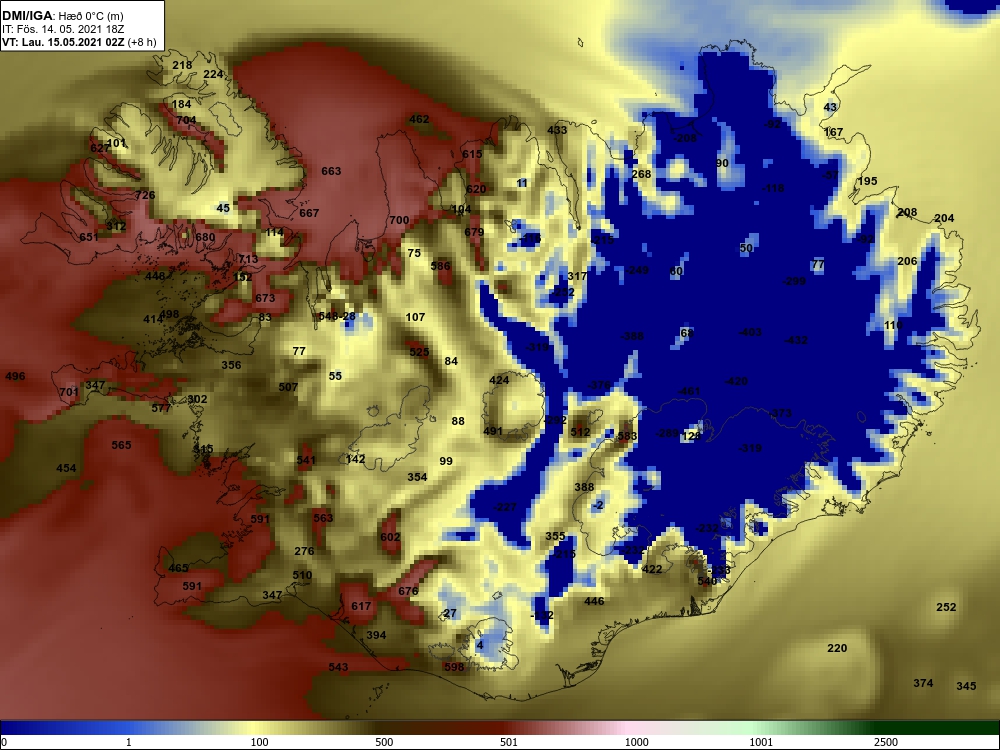Click the '268' map value
1000x750 pixels.
[641, 174]
